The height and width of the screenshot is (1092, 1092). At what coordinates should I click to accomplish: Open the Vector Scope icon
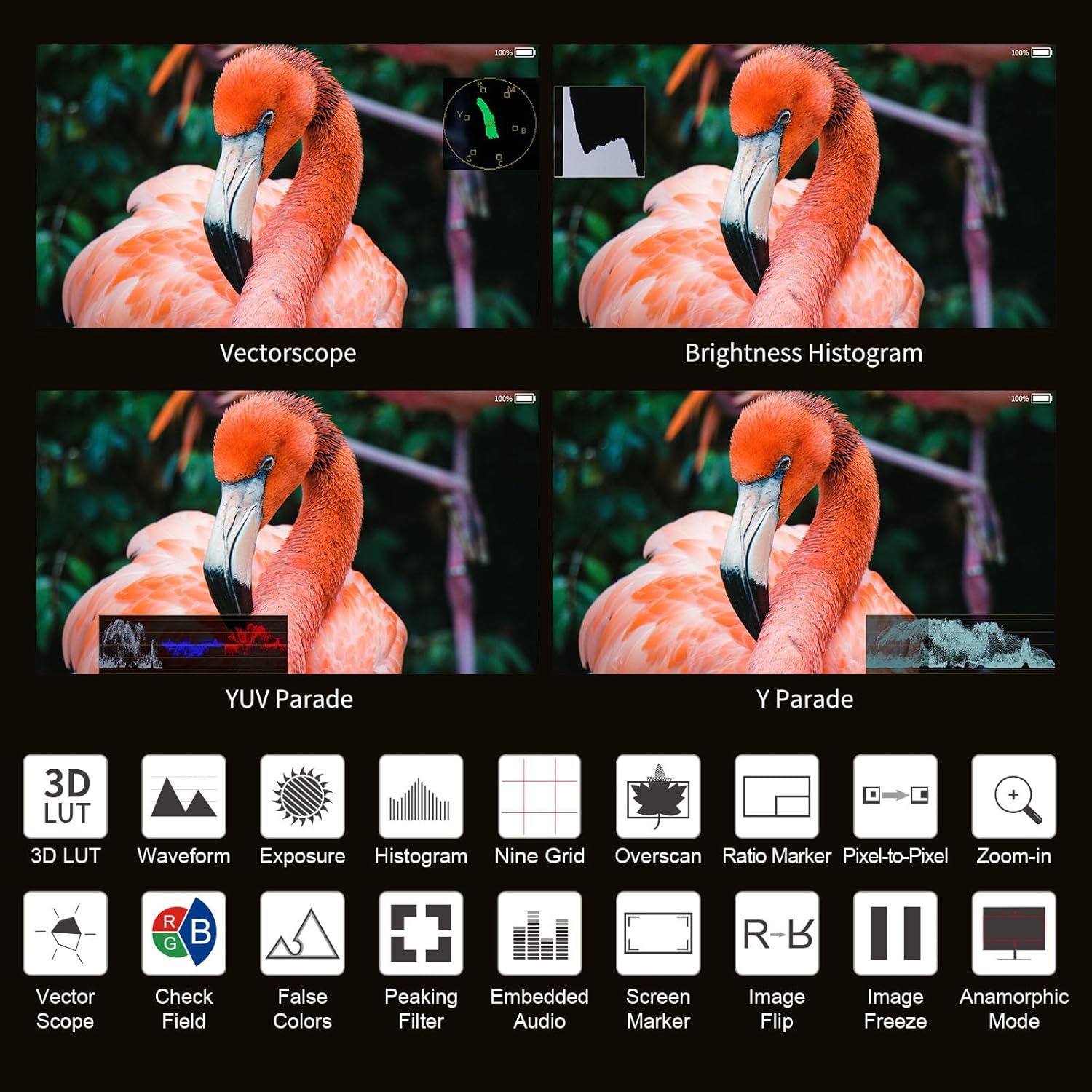tap(66, 933)
